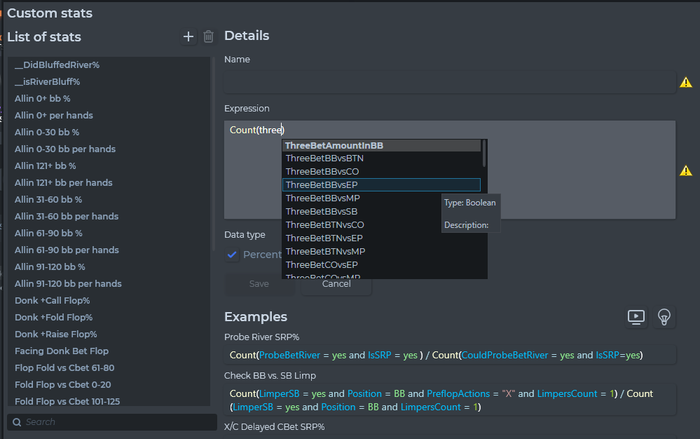Open the video tutorial icon in Examples
The image size is (700, 439).
(x=635, y=317)
